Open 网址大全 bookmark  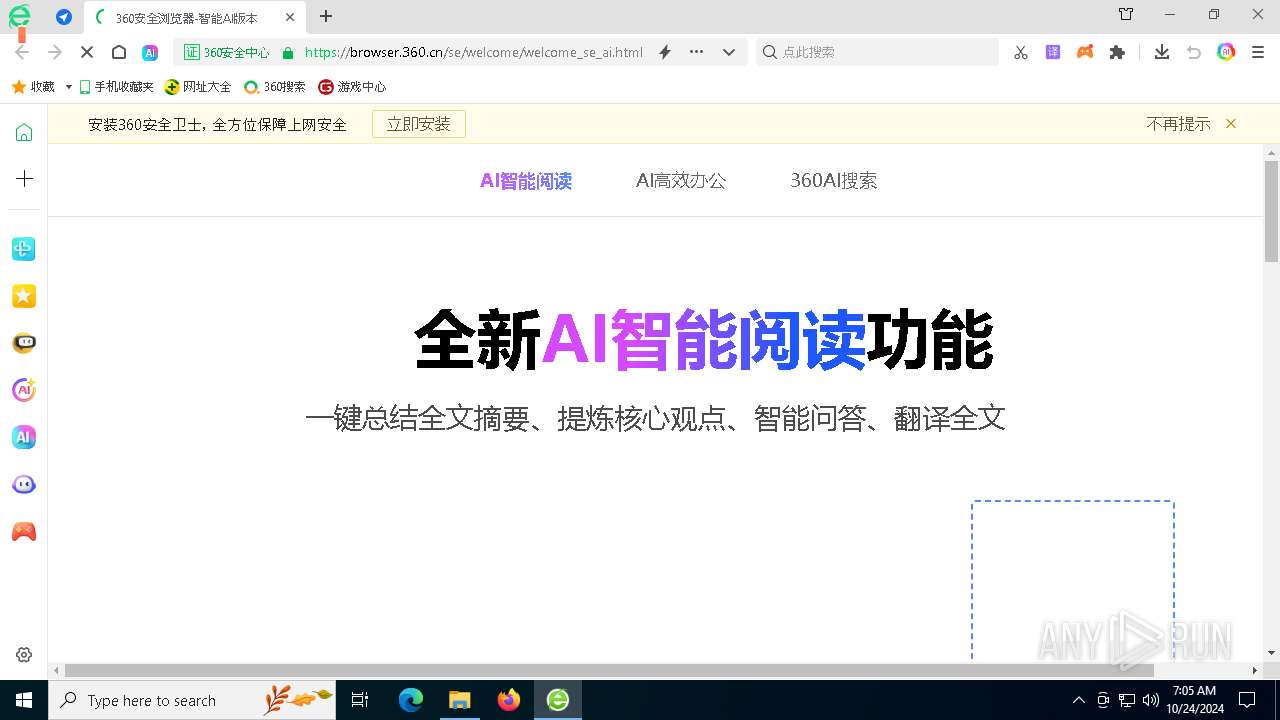click(x=198, y=87)
